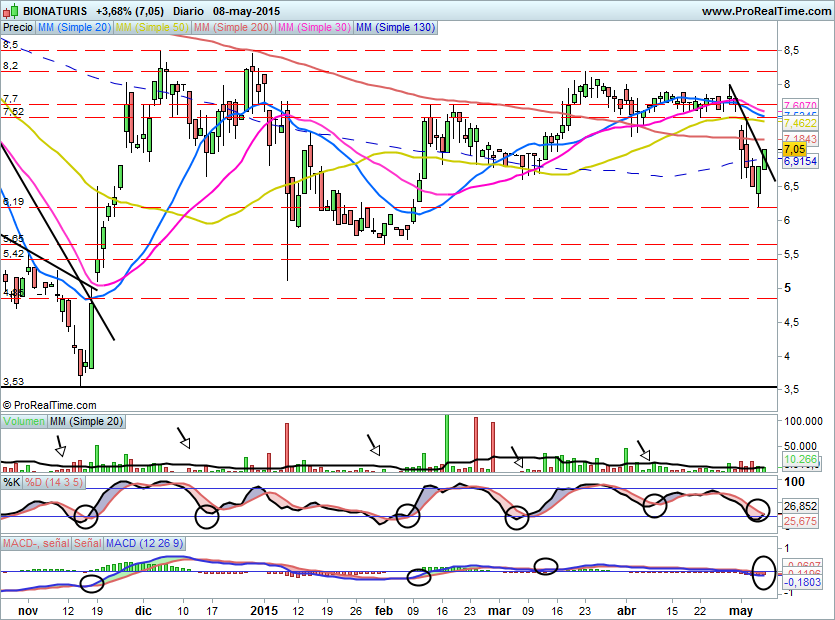
Task: Open the www.ProRealTime.com link
Action: click(x=766, y=11)
